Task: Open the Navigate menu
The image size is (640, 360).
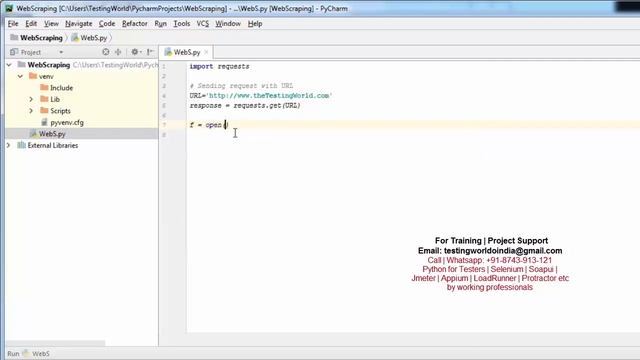Action: pos(78,24)
